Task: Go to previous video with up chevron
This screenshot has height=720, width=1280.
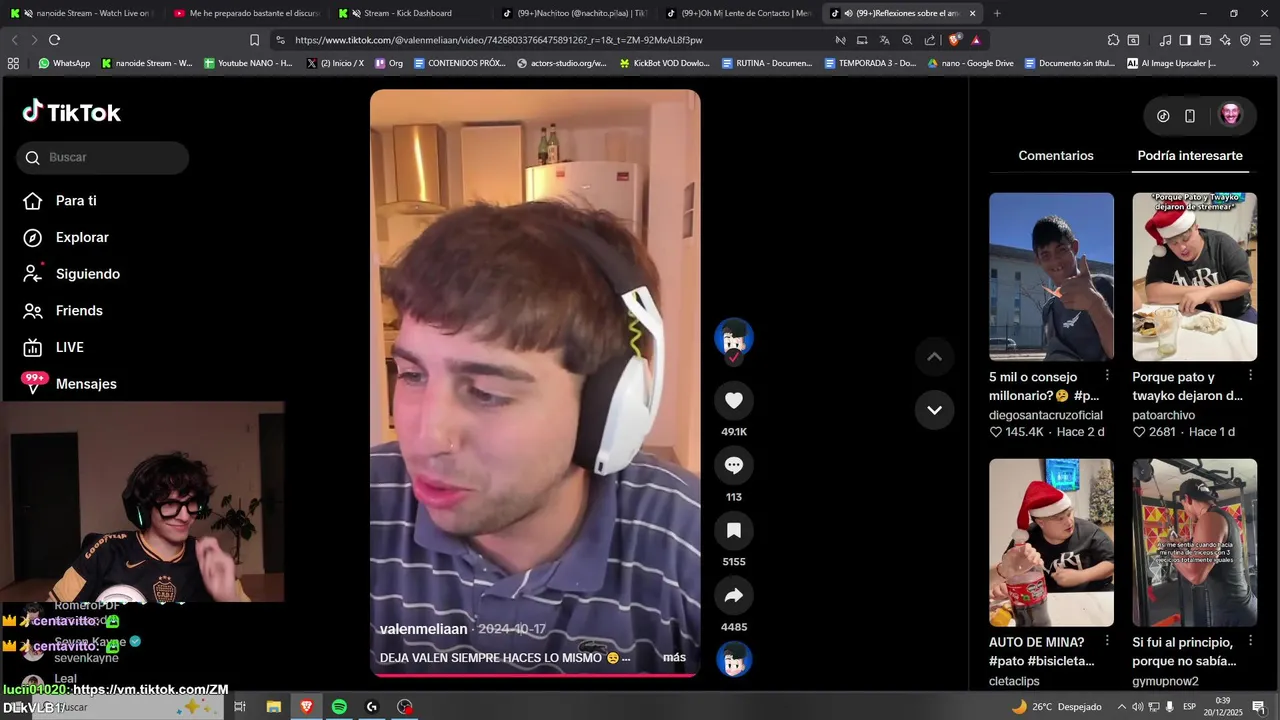Action: pos(934,356)
